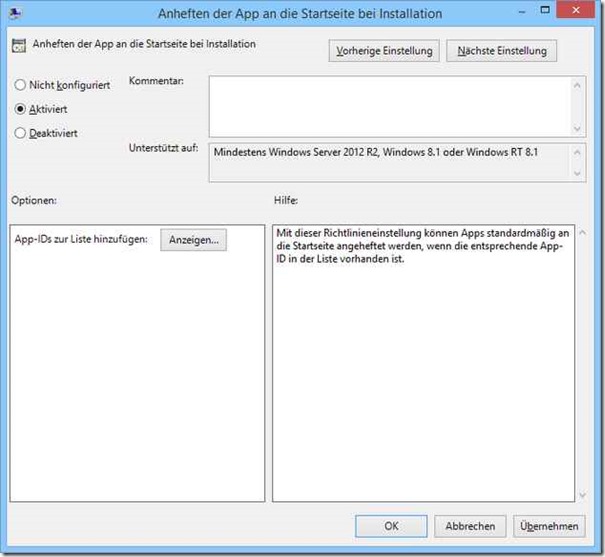
Task: Select the 'Aktiviert' radio button
Action: tap(20, 109)
